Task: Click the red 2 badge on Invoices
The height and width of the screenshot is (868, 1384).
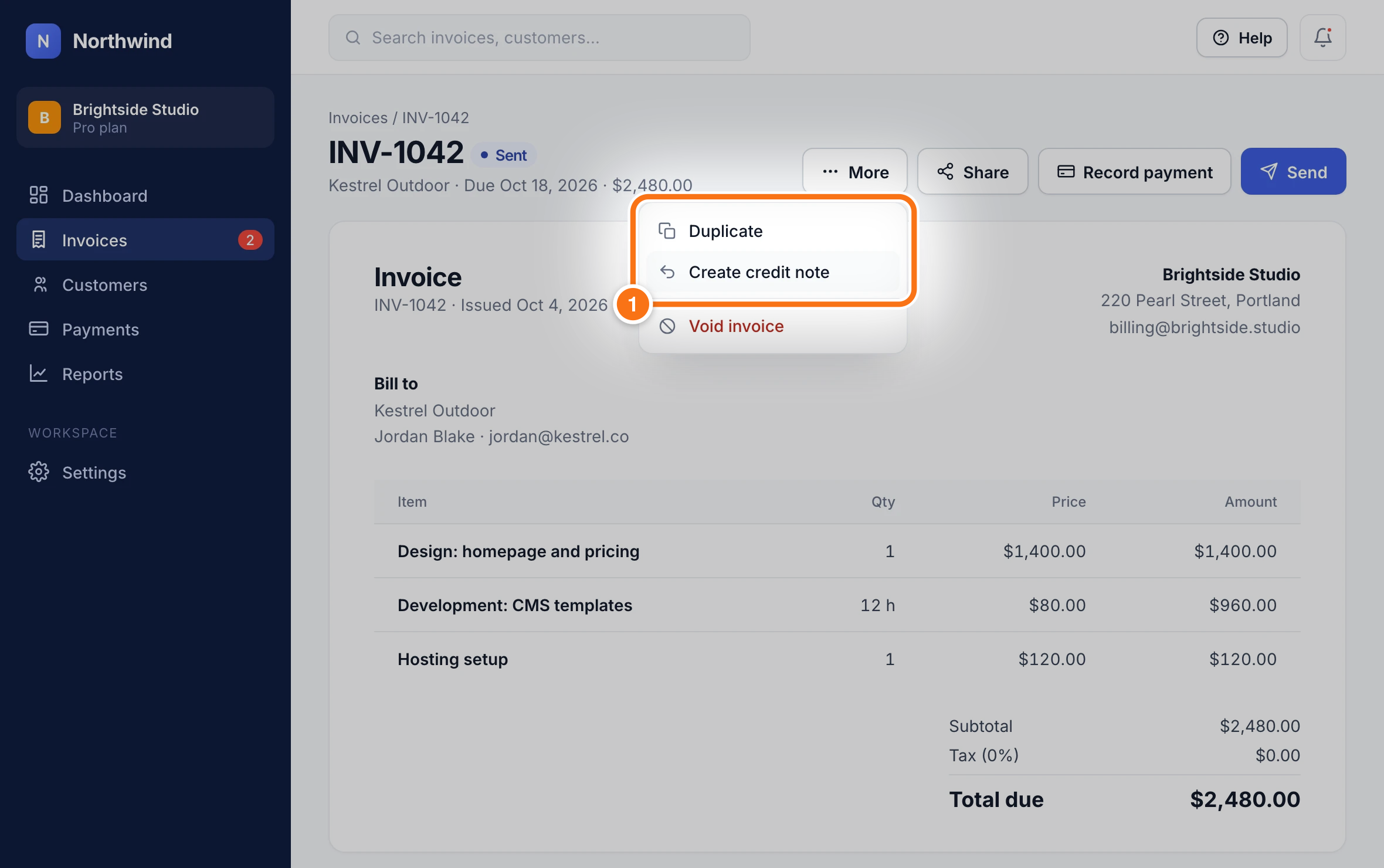Action: pos(250,240)
